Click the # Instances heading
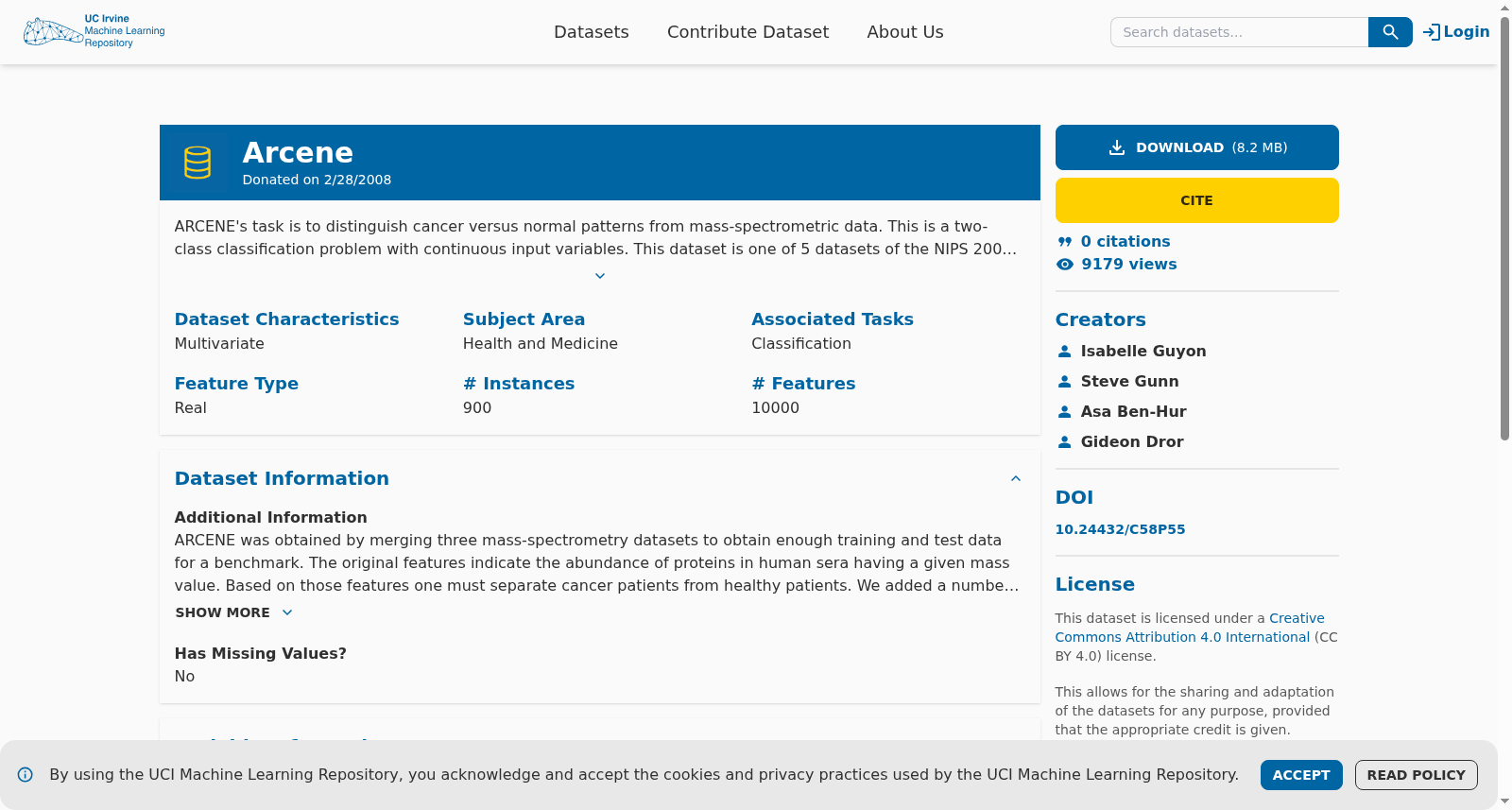Image resolution: width=1512 pixels, height=810 pixels. pyautogui.click(x=519, y=384)
